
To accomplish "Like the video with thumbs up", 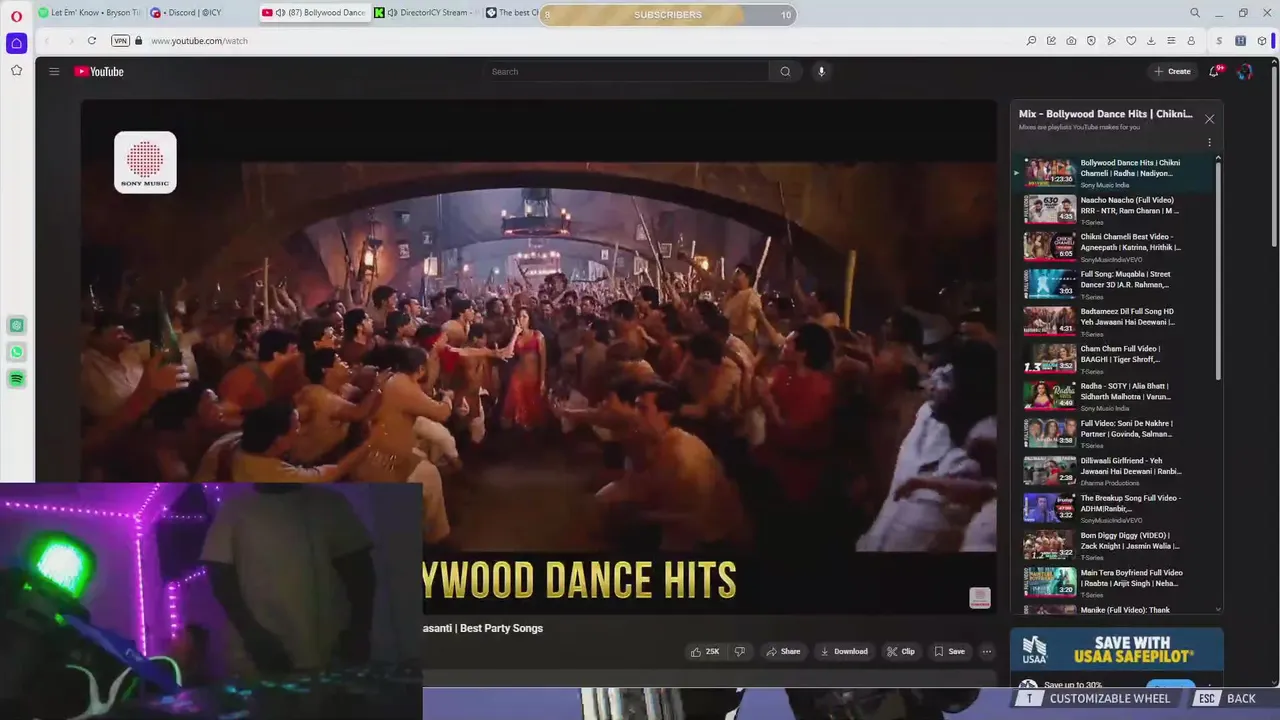I will [x=705, y=651].
